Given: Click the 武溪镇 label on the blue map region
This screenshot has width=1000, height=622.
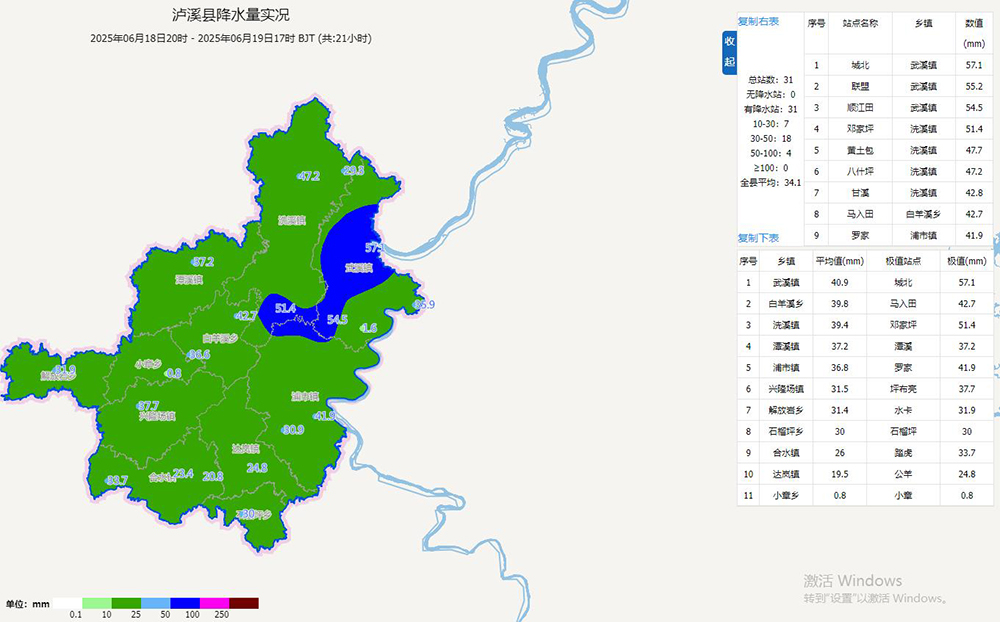Looking at the screenshot, I should pos(358,268).
